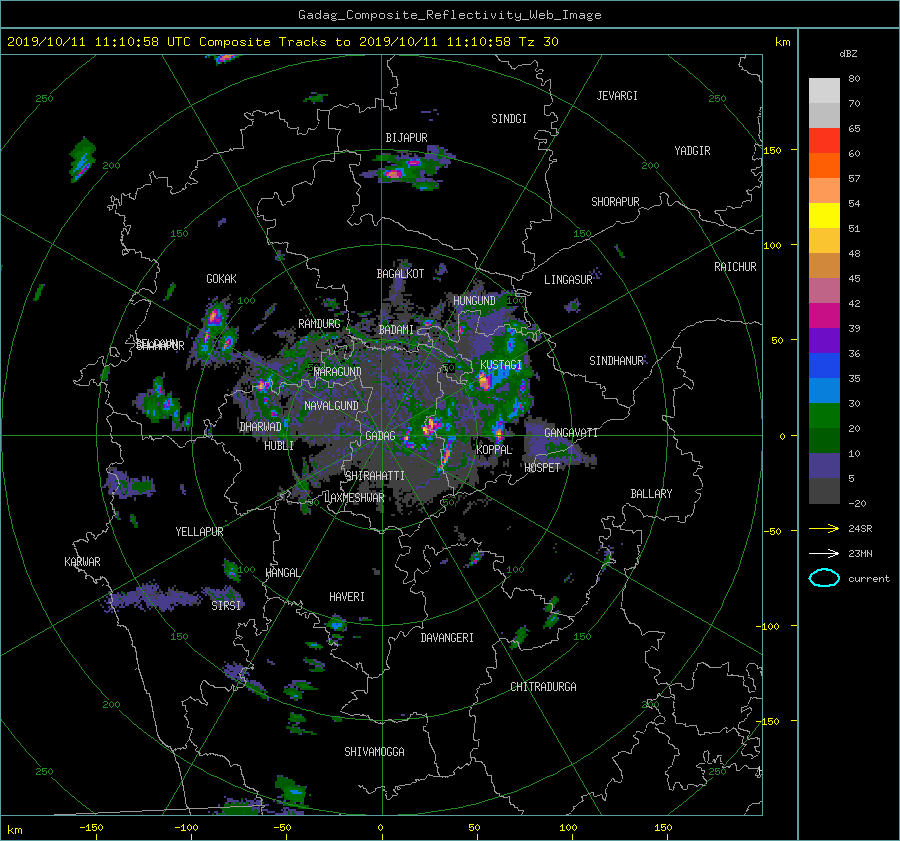Click the -150 value on bottom km axis

(91, 828)
